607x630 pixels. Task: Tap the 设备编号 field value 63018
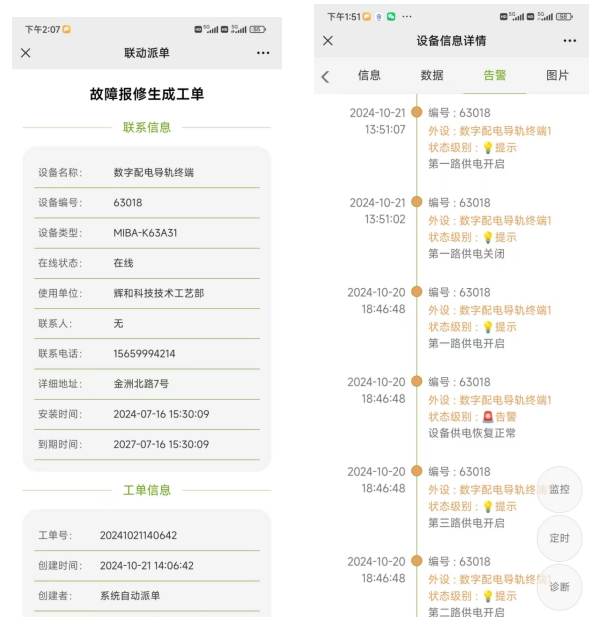click(128, 203)
